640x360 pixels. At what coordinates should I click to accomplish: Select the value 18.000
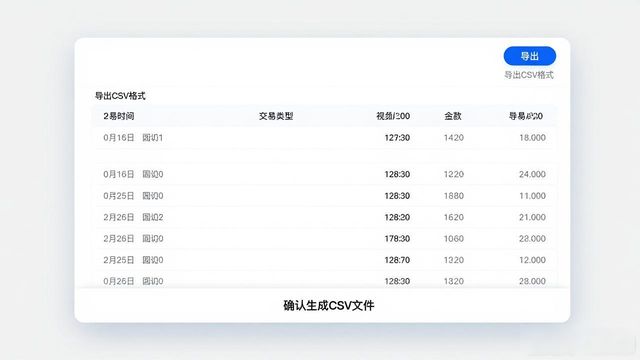[532, 138]
